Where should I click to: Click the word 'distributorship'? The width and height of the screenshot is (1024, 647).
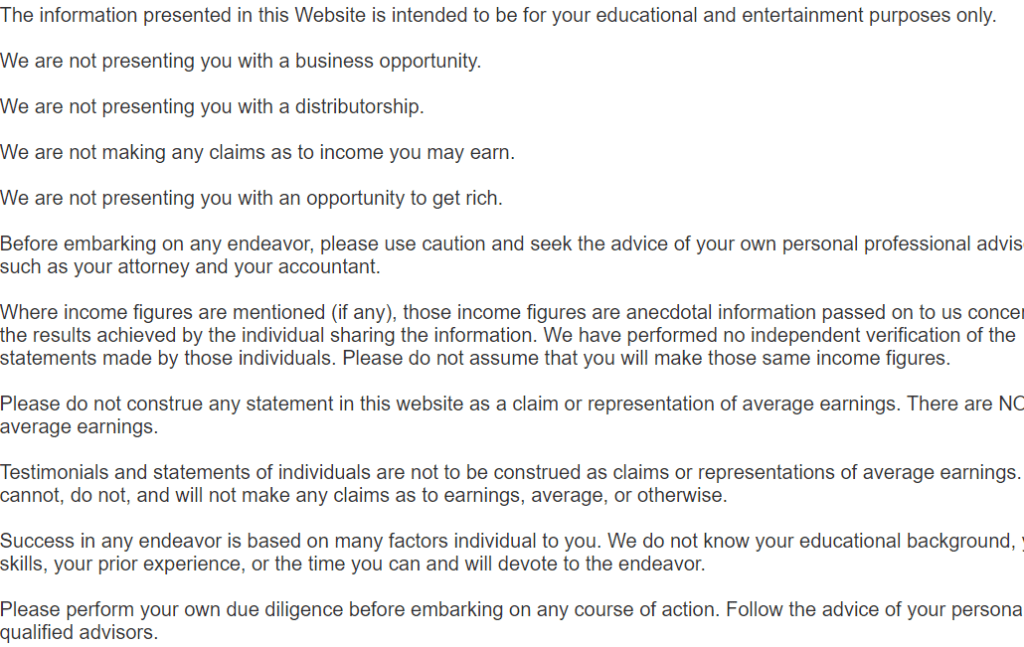(x=359, y=106)
